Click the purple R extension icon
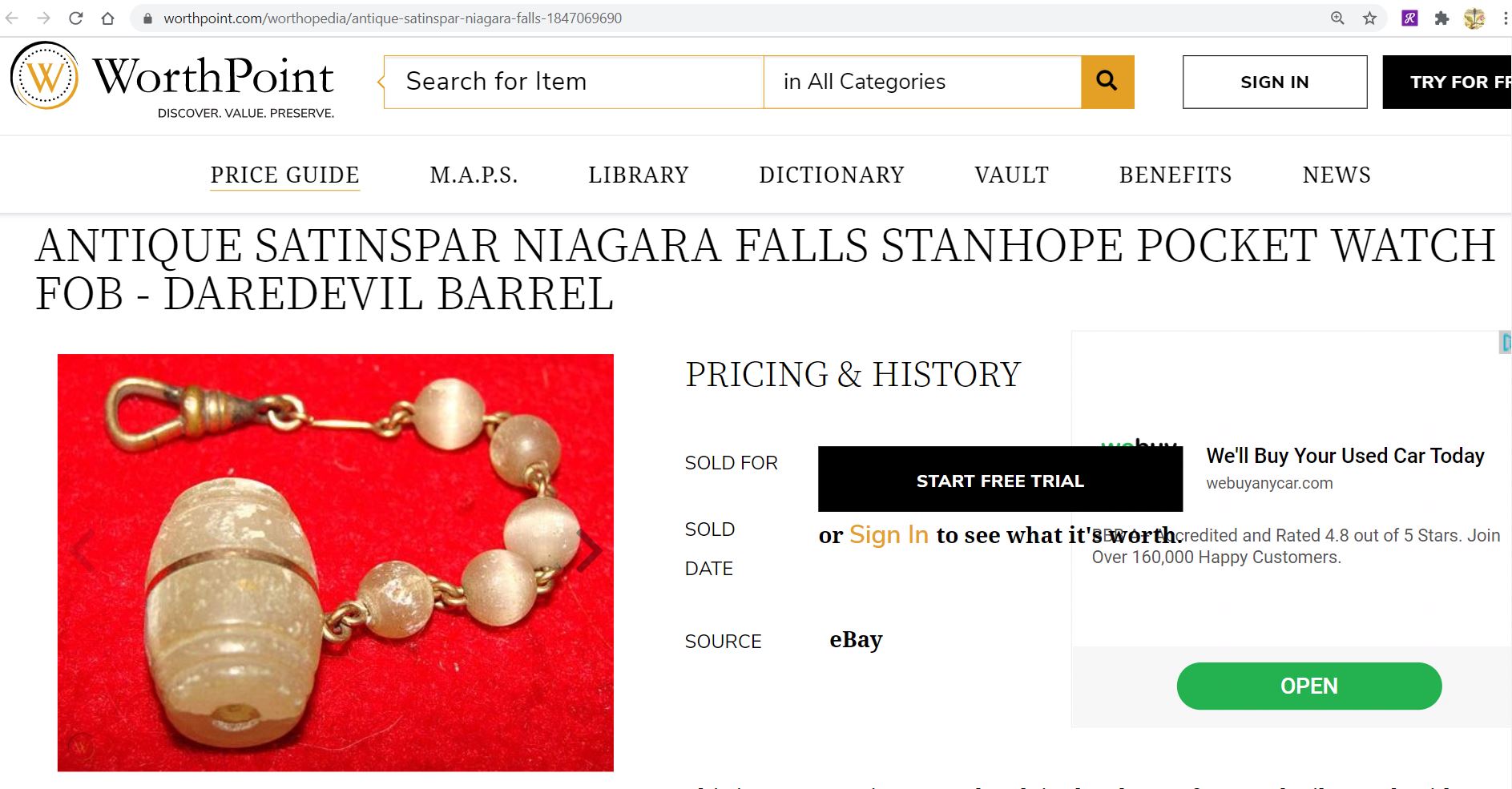The height and width of the screenshot is (789, 1512). 1409,18
